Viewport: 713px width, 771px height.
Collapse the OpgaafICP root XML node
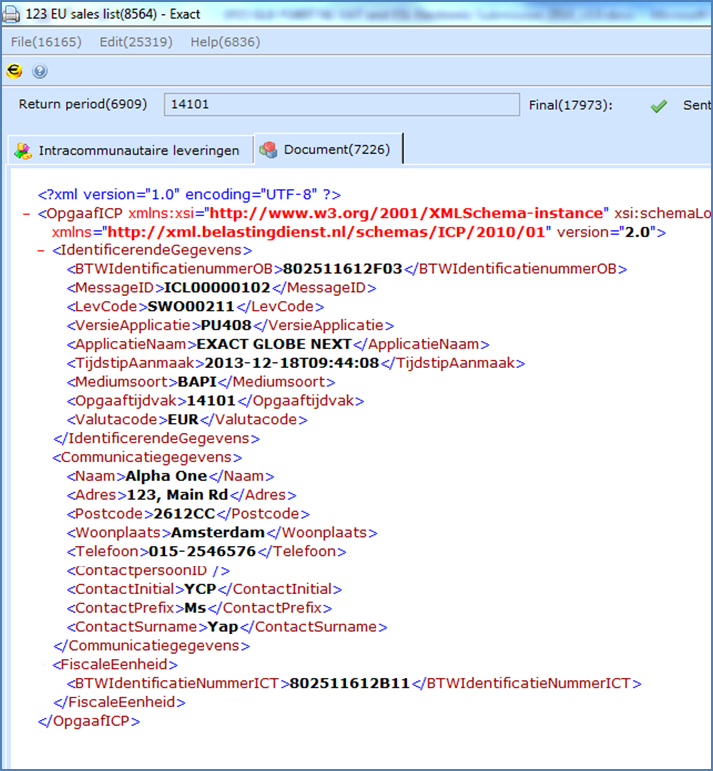click(x=26, y=213)
